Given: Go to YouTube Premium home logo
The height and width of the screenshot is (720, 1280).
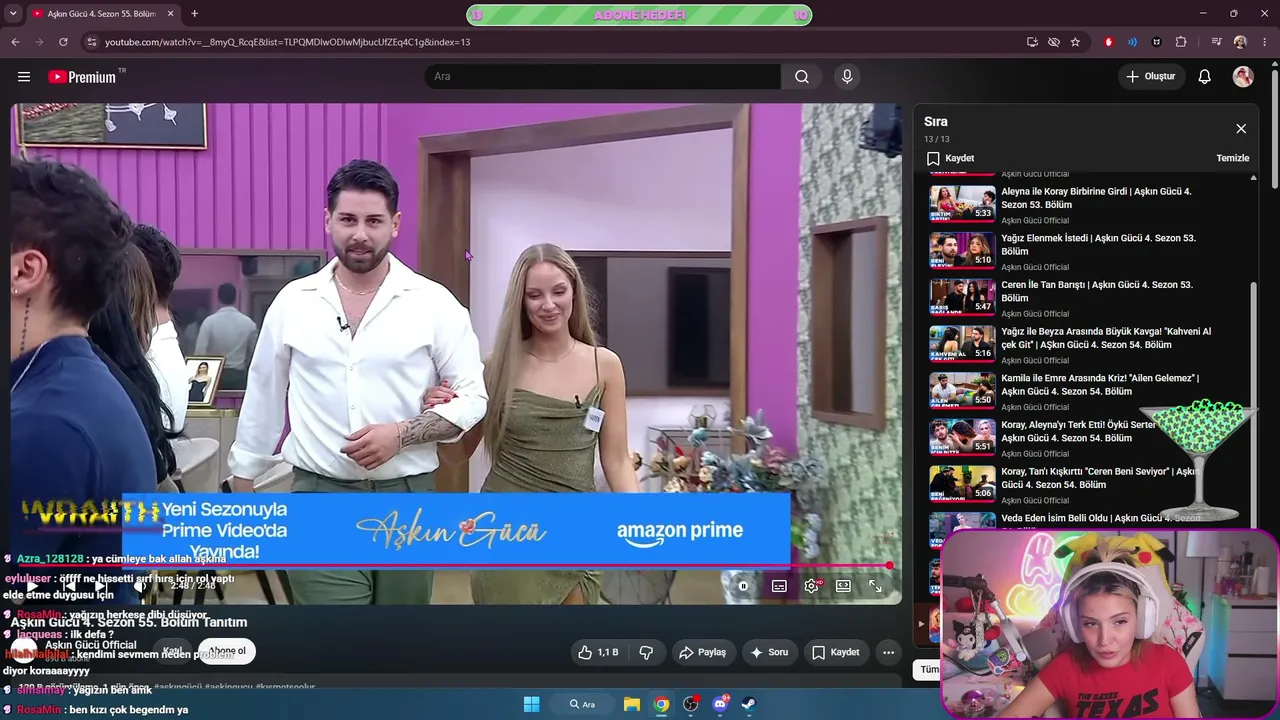Looking at the screenshot, I should click(82, 77).
